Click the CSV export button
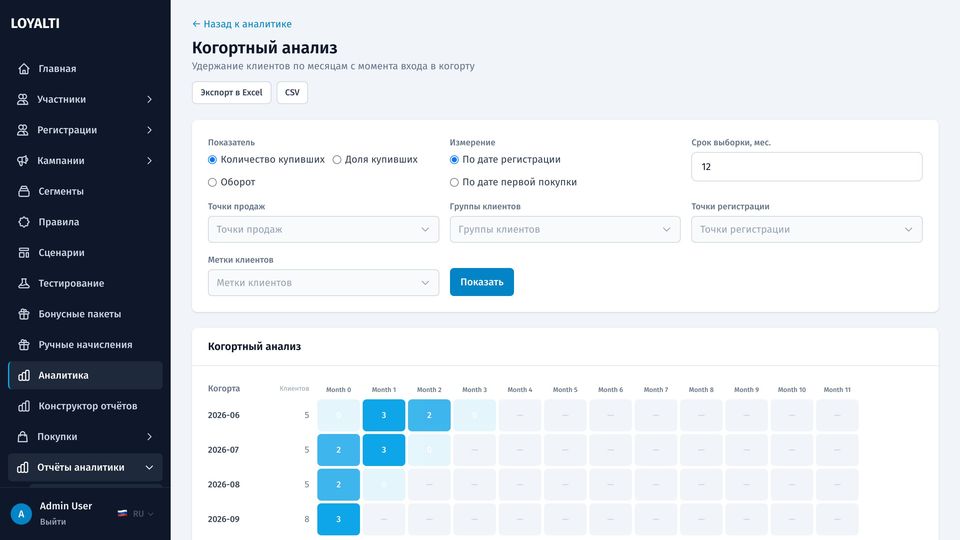The width and height of the screenshot is (960, 540). pos(292,92)
